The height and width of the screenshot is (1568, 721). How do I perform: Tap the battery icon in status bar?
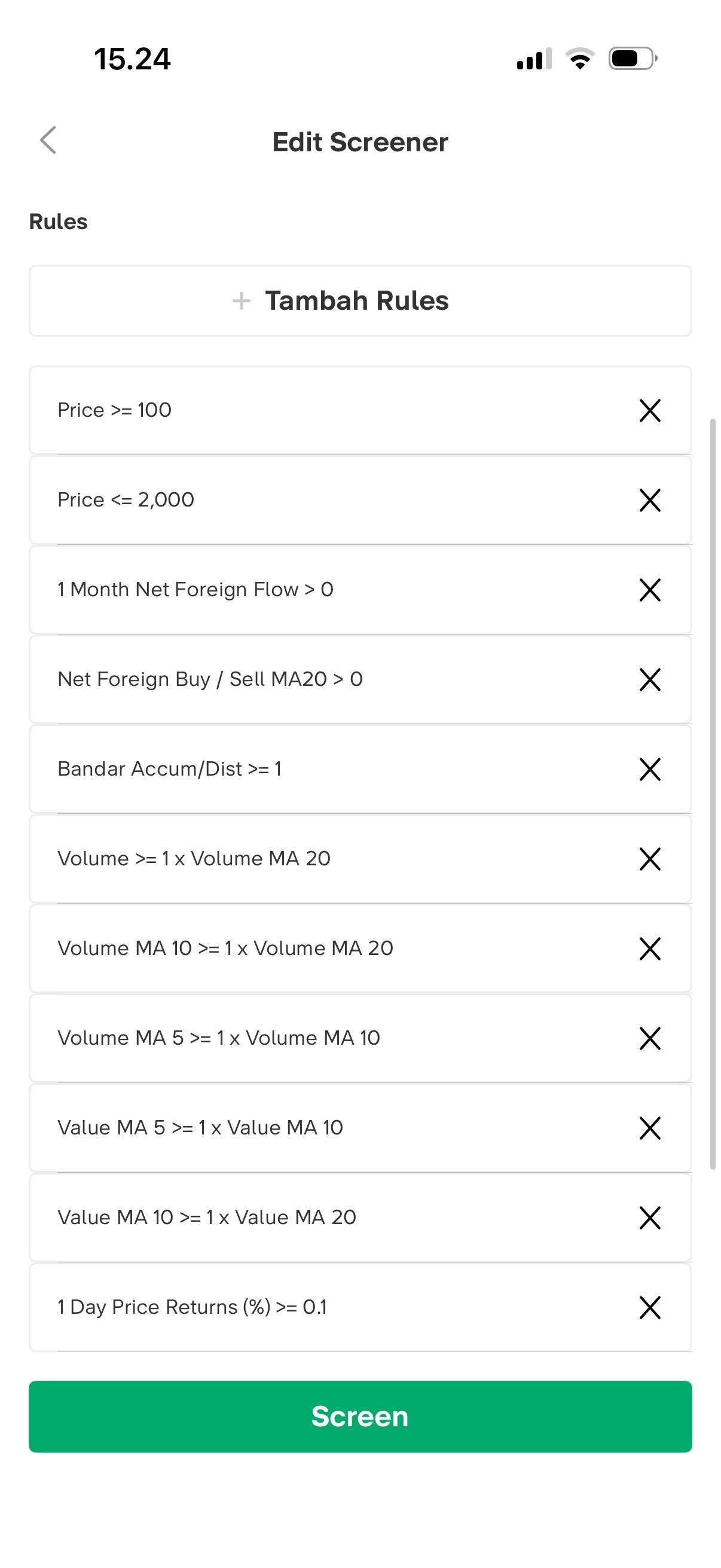(x=631, y=59)
